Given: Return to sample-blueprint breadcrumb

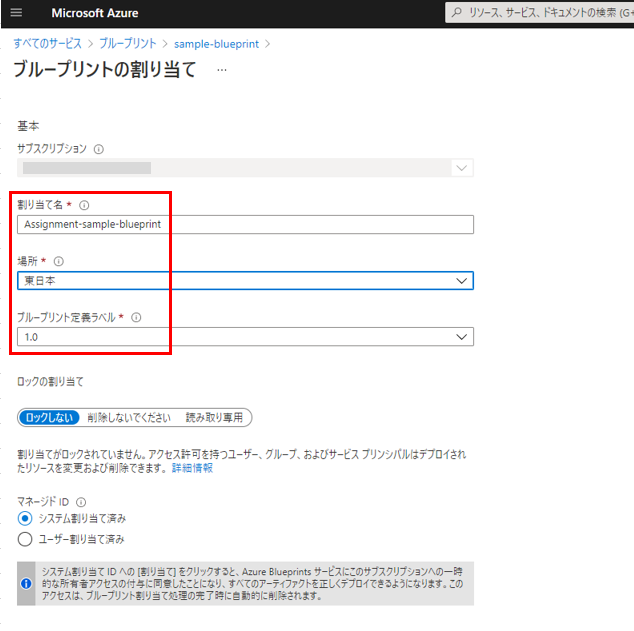Looking at the screenshot, I should (216, 44).
